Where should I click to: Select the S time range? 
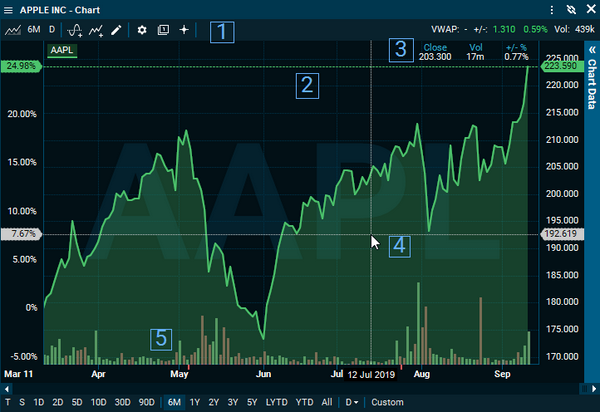click(x=22, y=402)
